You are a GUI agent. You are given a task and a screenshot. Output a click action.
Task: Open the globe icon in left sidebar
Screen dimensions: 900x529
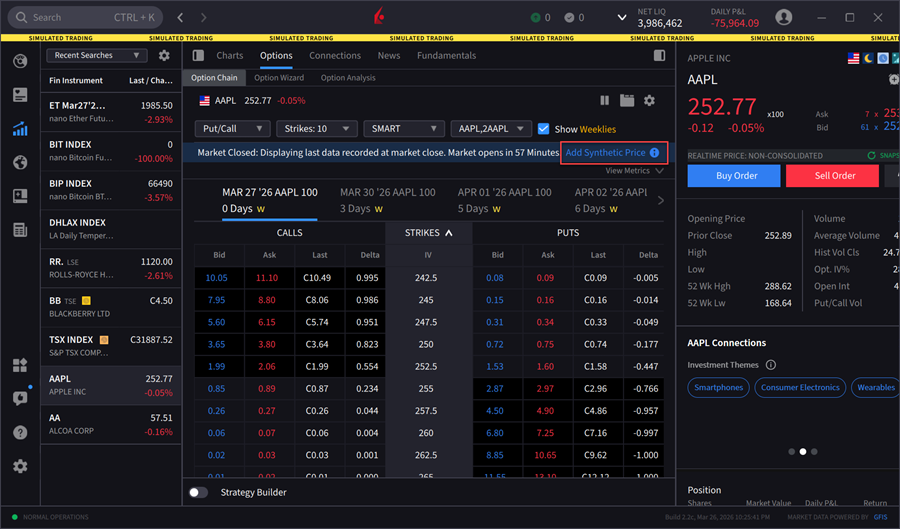(x=20, y=163)
